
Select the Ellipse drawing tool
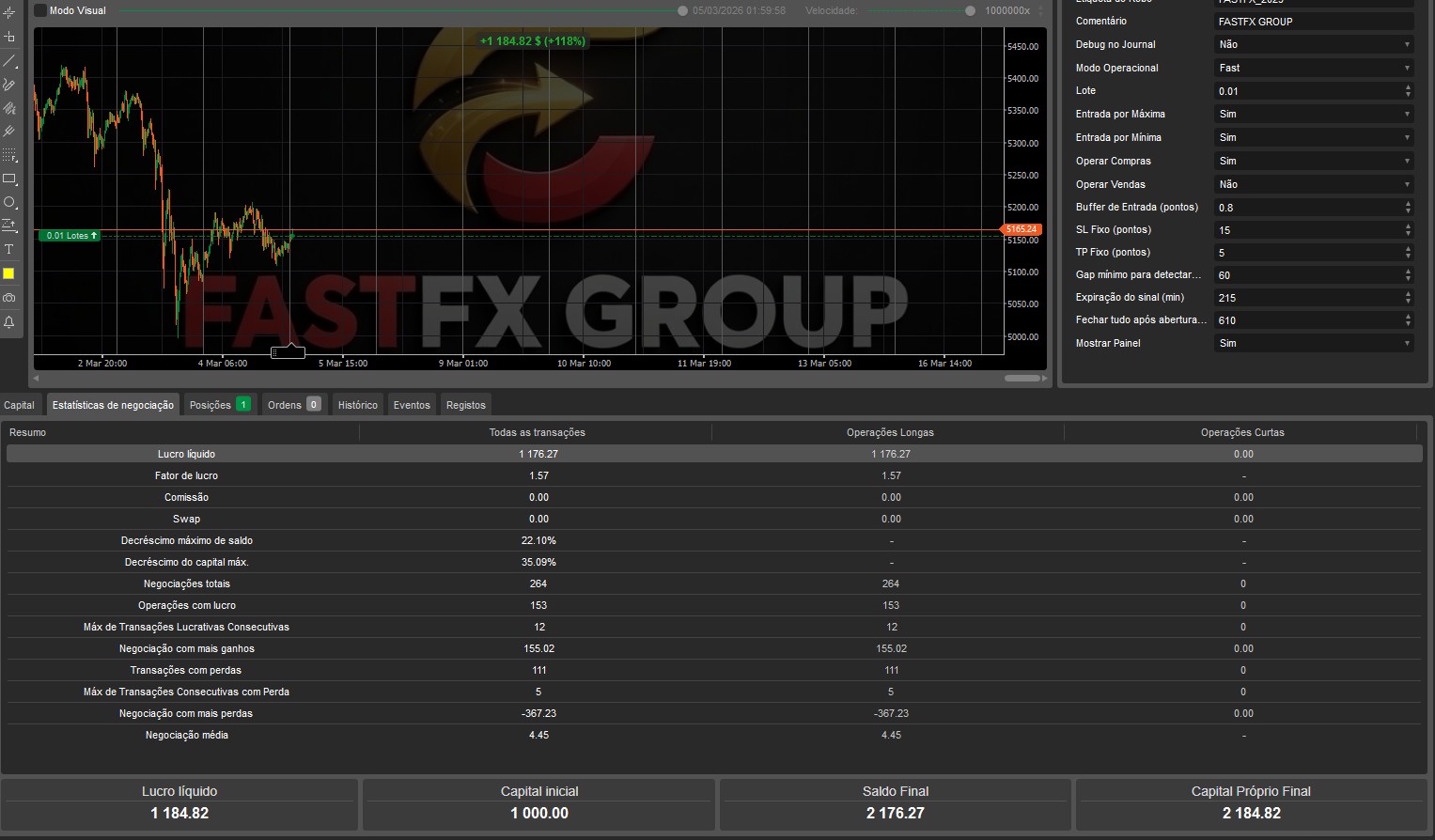[9, 202]
